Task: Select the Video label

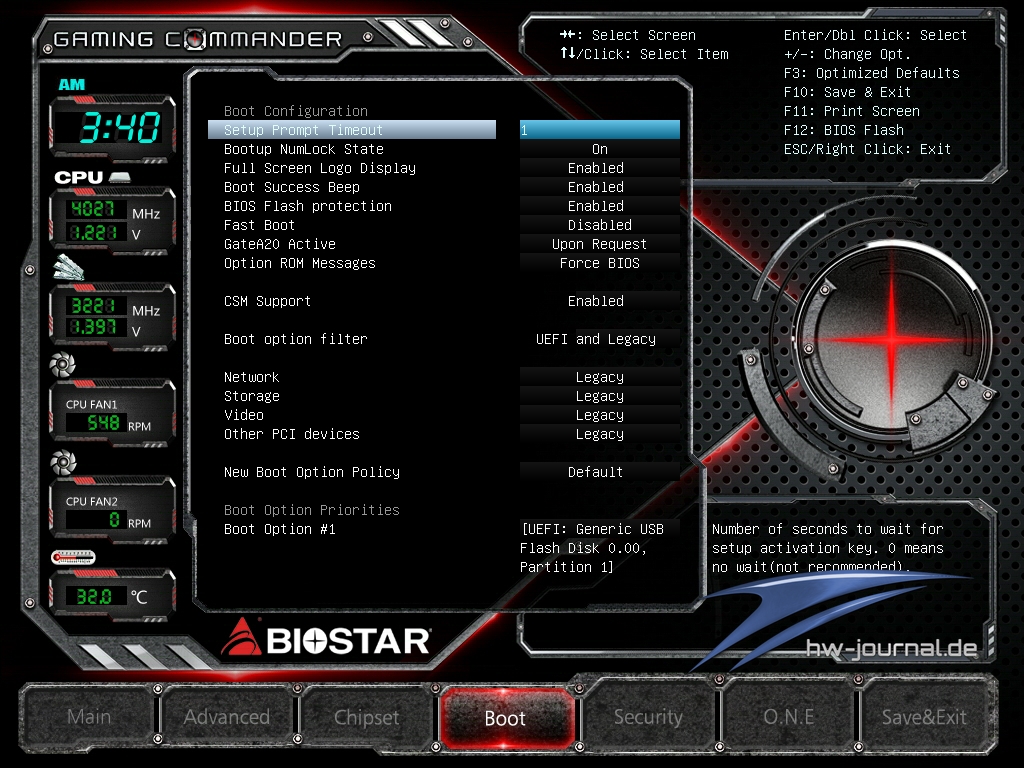Action: pyautogui.click(x=244, y=415)
